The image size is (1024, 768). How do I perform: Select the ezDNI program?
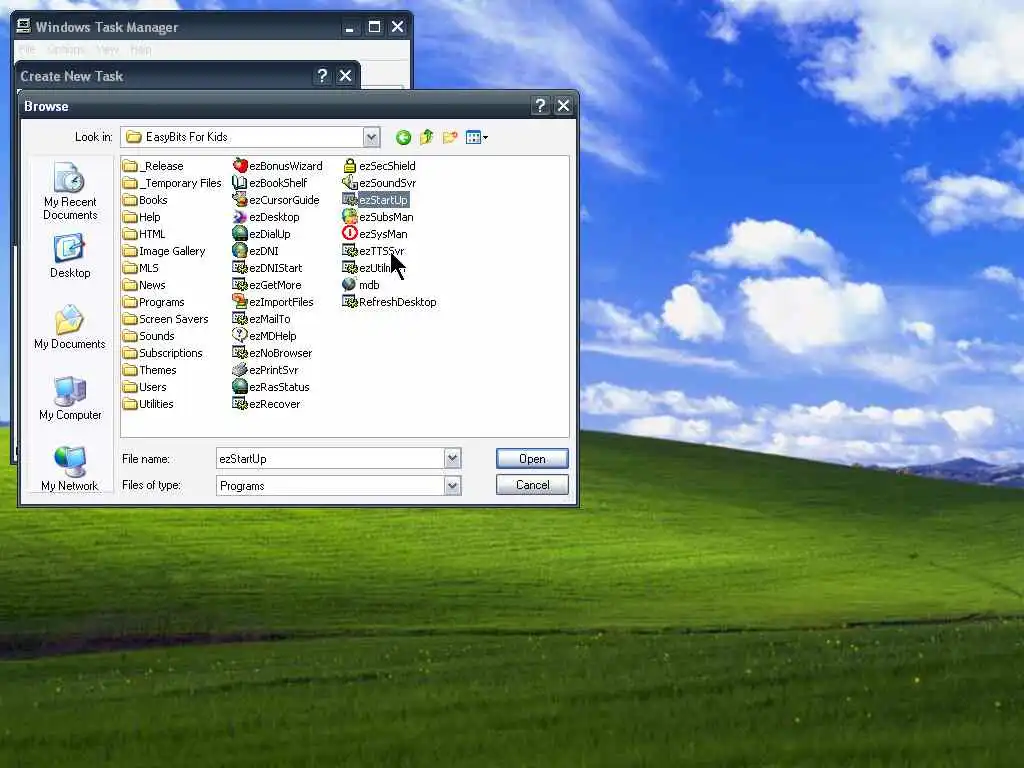point(256,251)
